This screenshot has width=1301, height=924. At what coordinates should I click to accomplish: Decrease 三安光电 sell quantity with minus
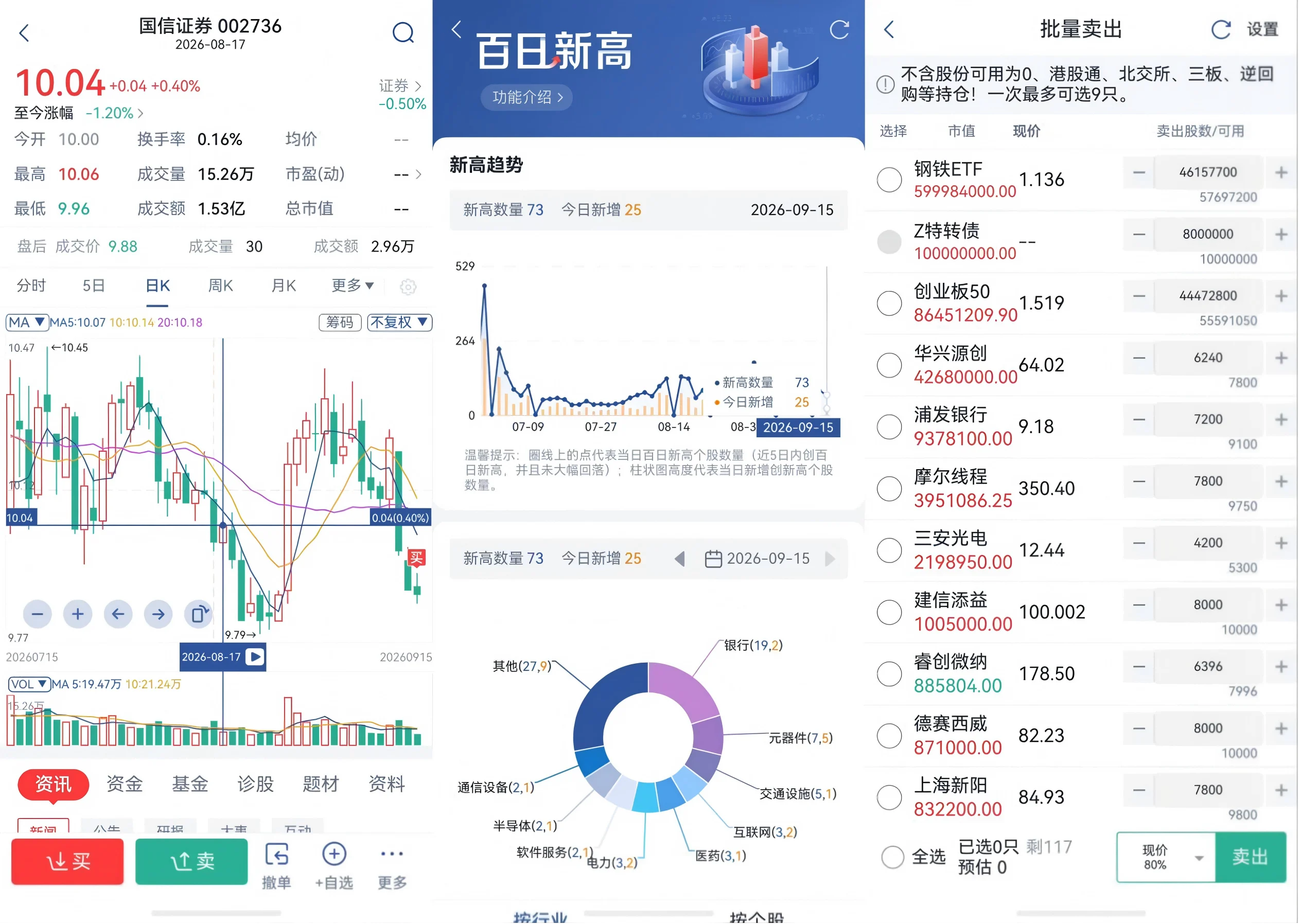pyautogui.click(x=1139, y=543)
